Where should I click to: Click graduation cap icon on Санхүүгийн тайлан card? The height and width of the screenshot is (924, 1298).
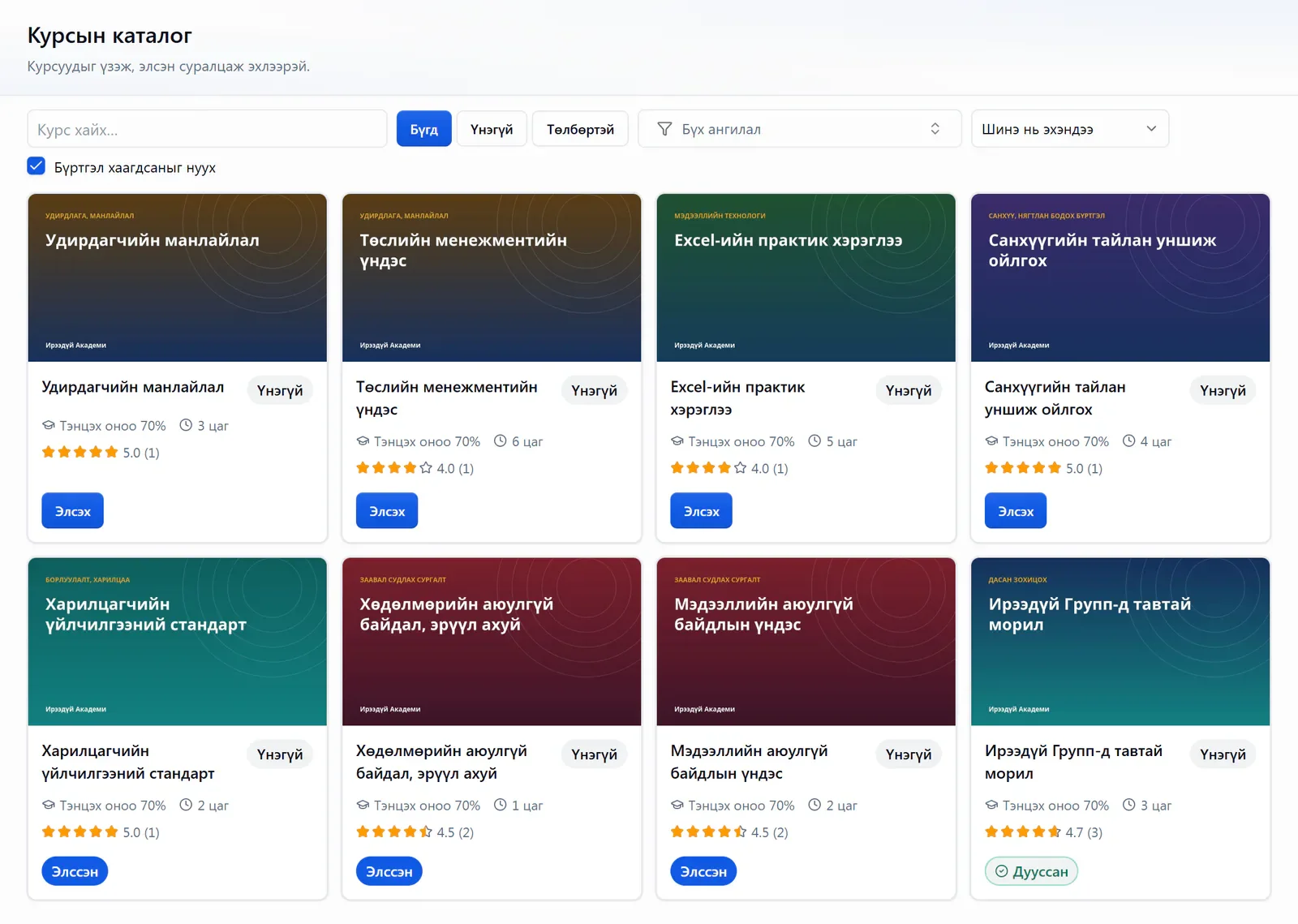pos(991,441)
